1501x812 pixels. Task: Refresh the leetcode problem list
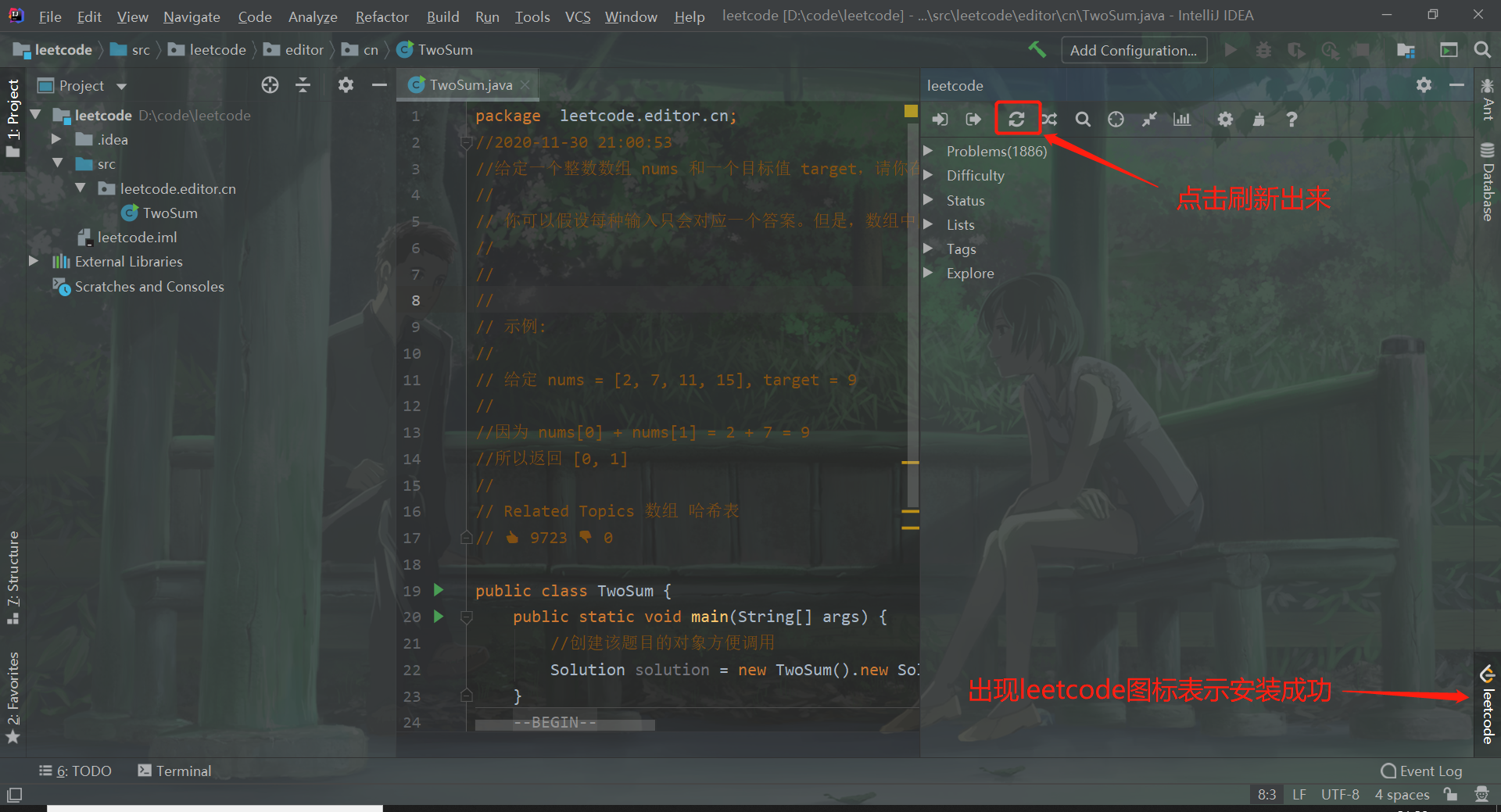click(x=1017, y=119)
